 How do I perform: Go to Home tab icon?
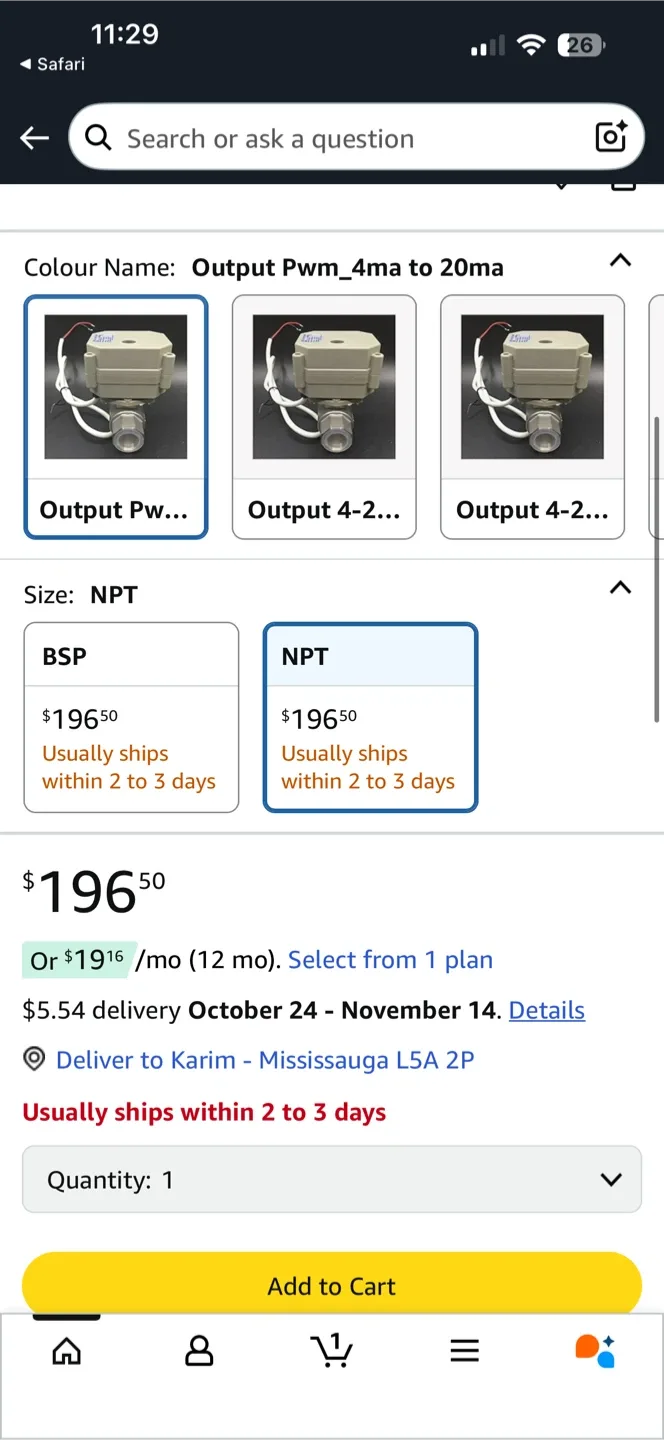pyautogui.click(x=67, y=1351)
